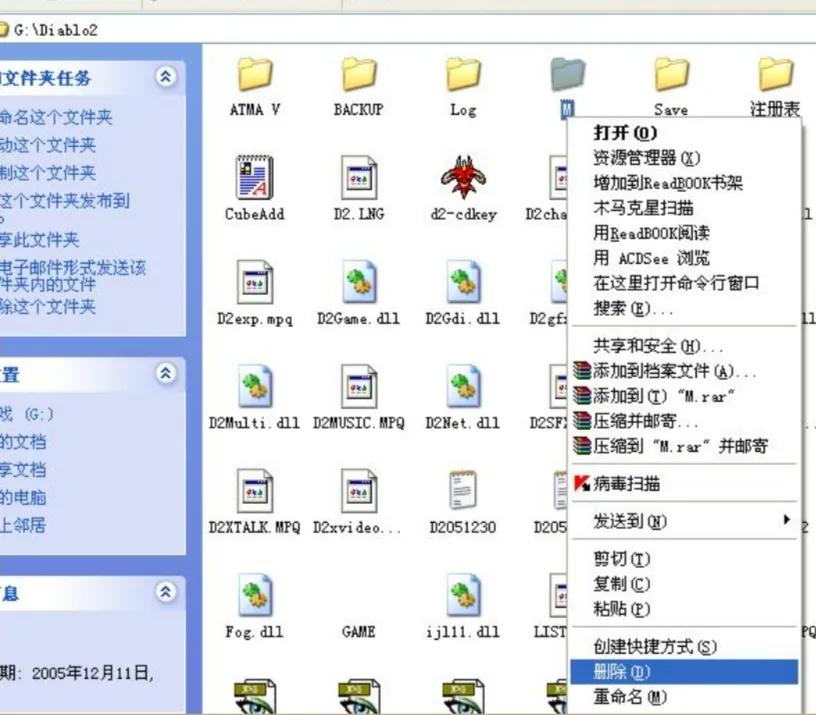Collapse the 位置 places panel chevron
This screenshot has height=715, width=816.
click(x=165, y=373)
